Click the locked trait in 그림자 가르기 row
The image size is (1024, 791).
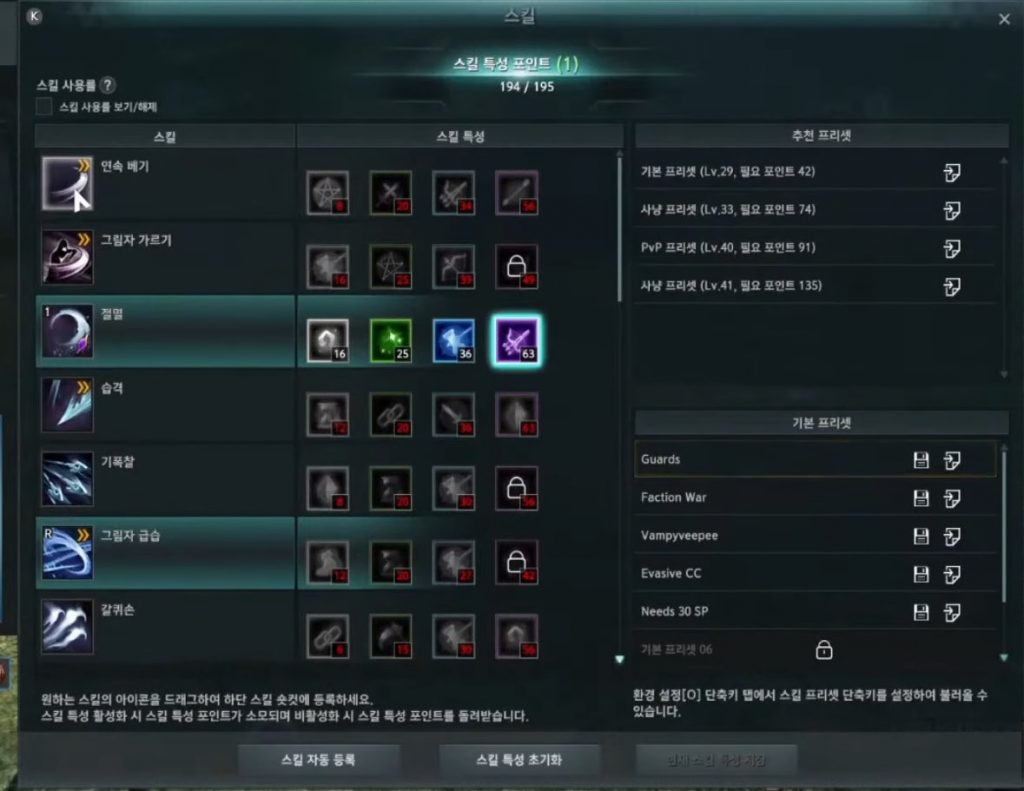(517, 266)
